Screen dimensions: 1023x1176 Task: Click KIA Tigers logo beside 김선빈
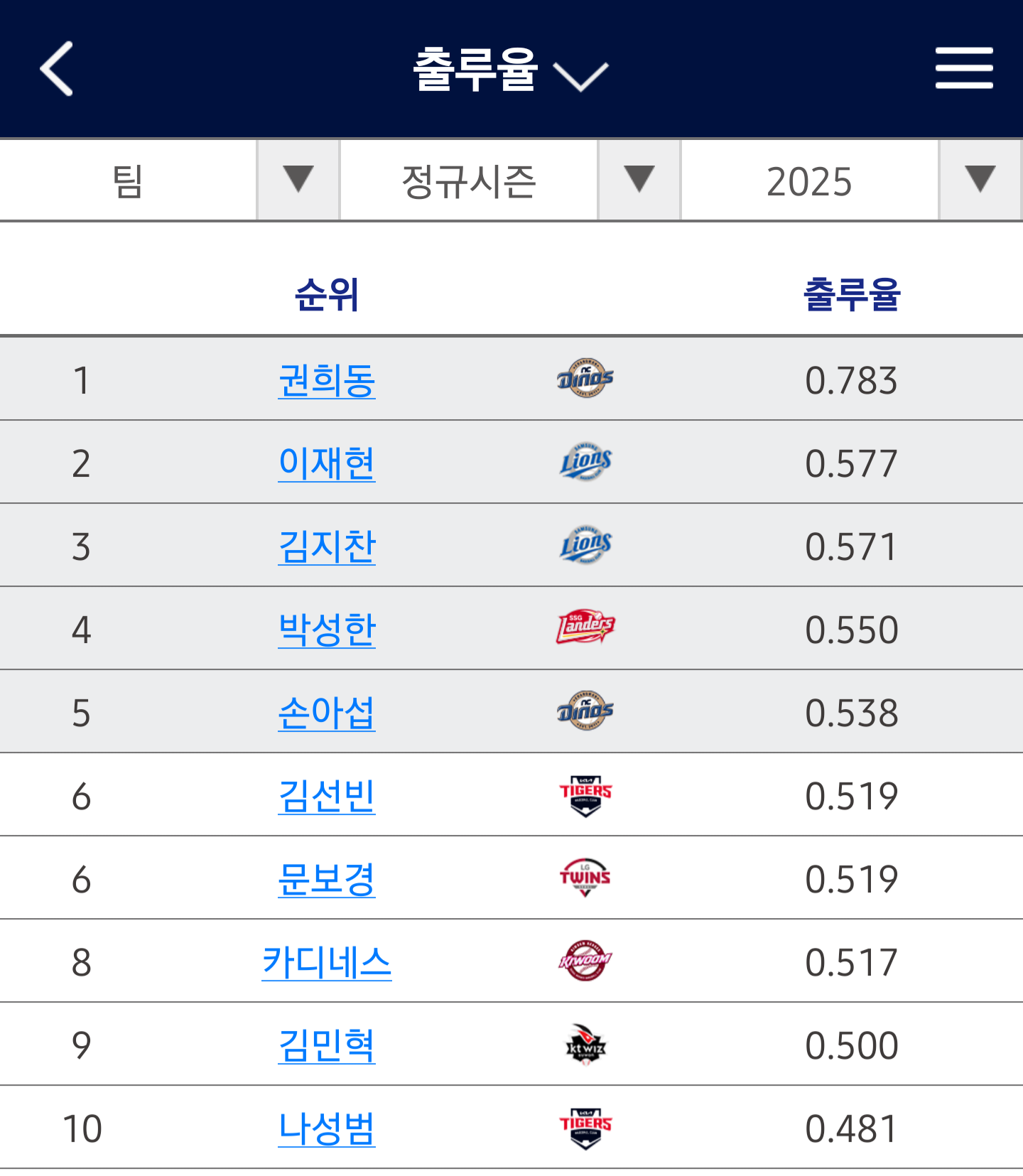(585, 794)
